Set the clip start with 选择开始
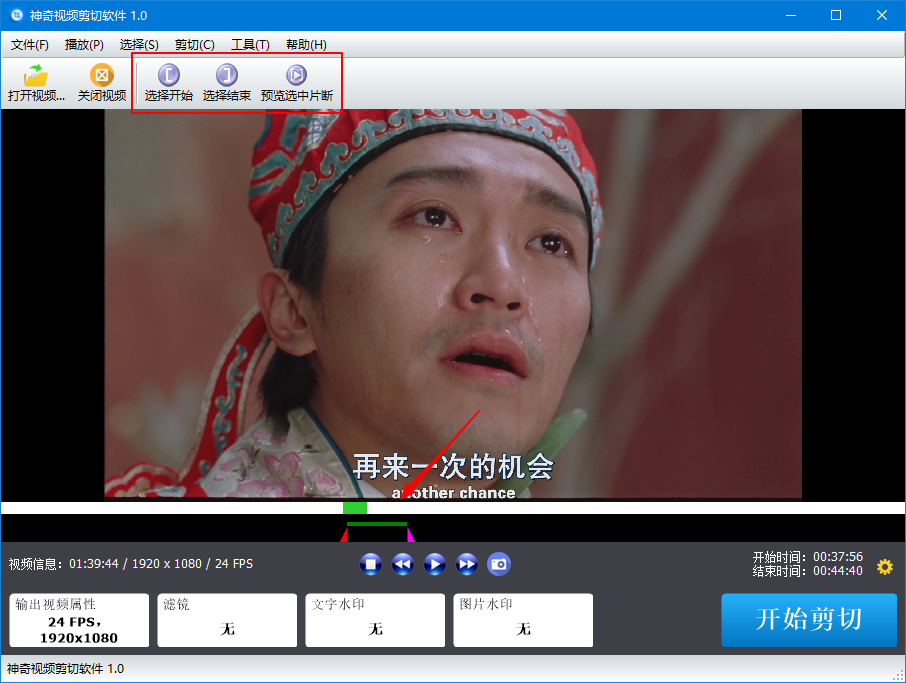 (169, 83)
